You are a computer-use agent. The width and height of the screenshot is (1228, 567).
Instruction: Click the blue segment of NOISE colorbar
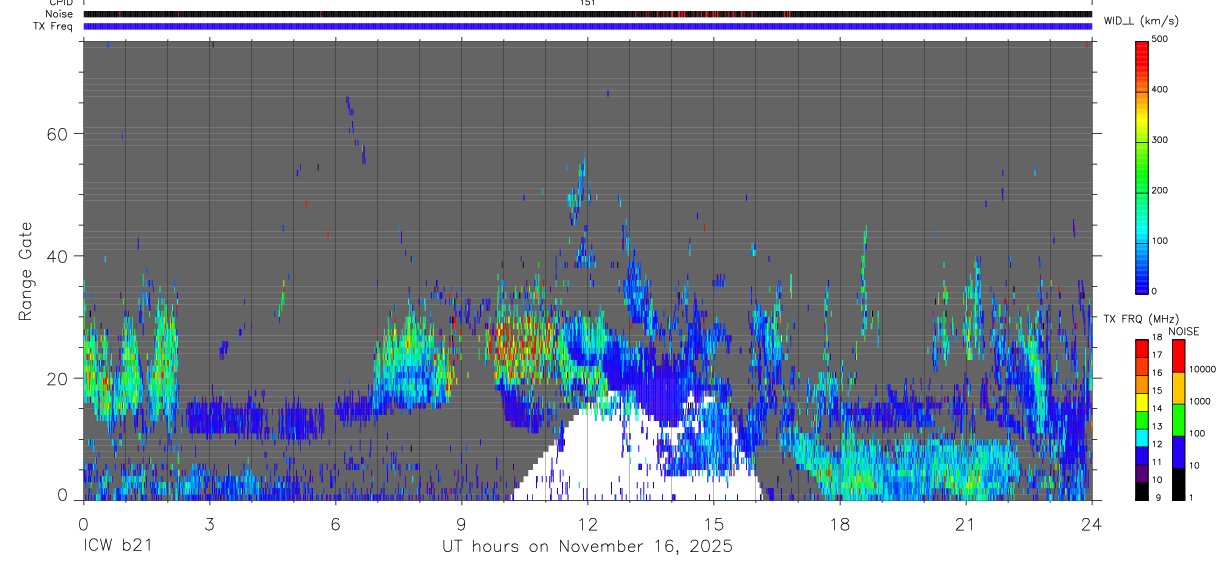pyautogui.click(x=1178, y=452)
